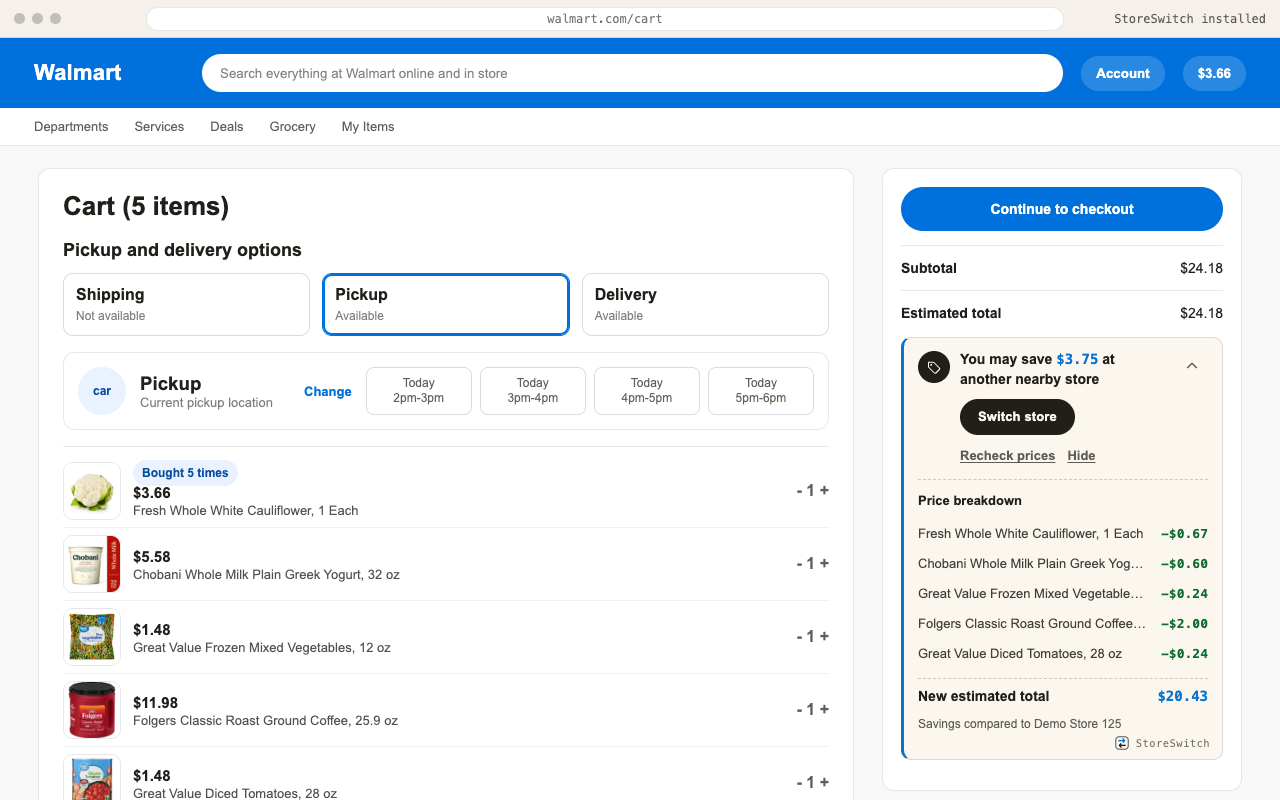Decrease Folgers coffee quantity
The width and height of the screenshot is (1280, 800).
click(800, 709)
